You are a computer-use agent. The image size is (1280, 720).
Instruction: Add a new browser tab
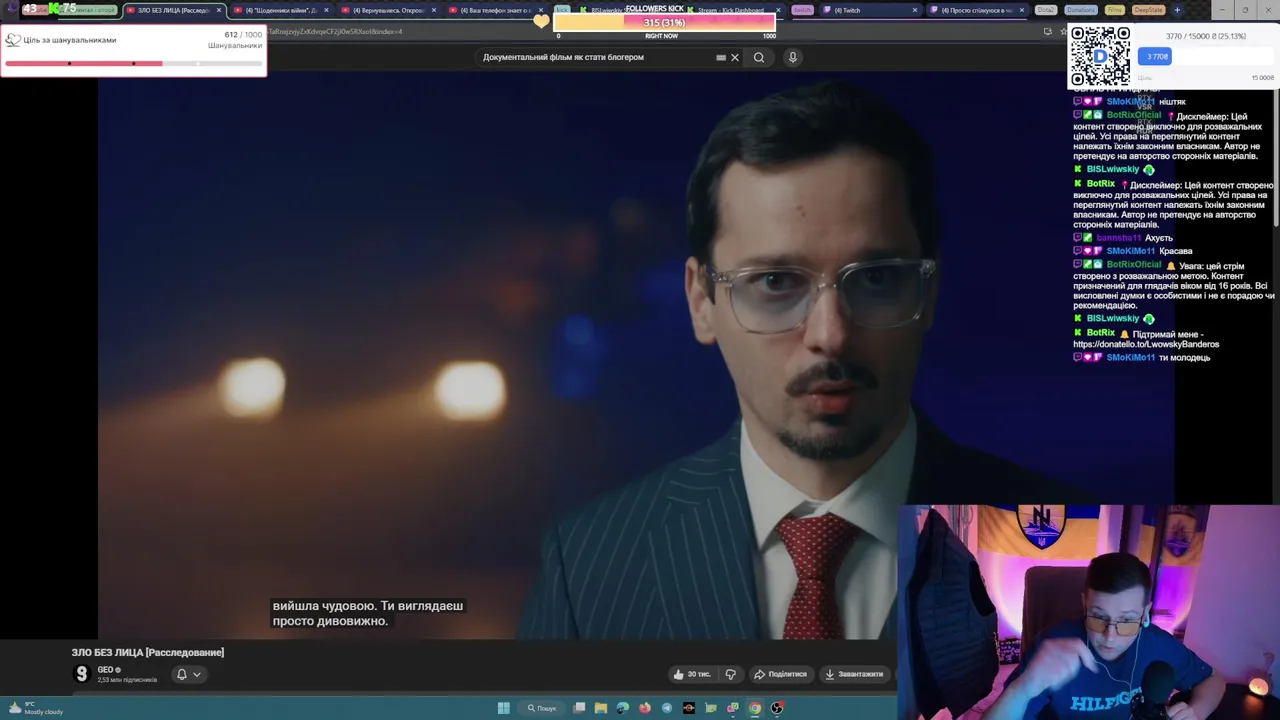1177,10
